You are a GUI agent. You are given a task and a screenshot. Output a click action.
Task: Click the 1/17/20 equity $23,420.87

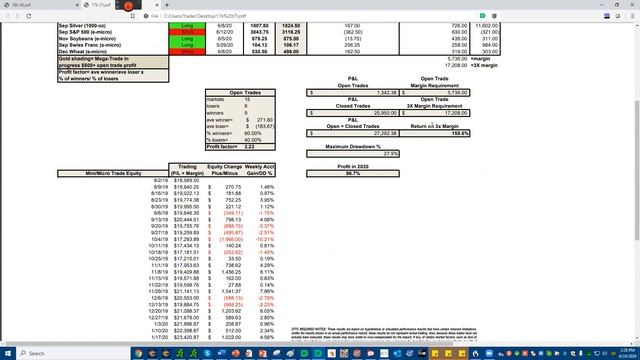187,337
